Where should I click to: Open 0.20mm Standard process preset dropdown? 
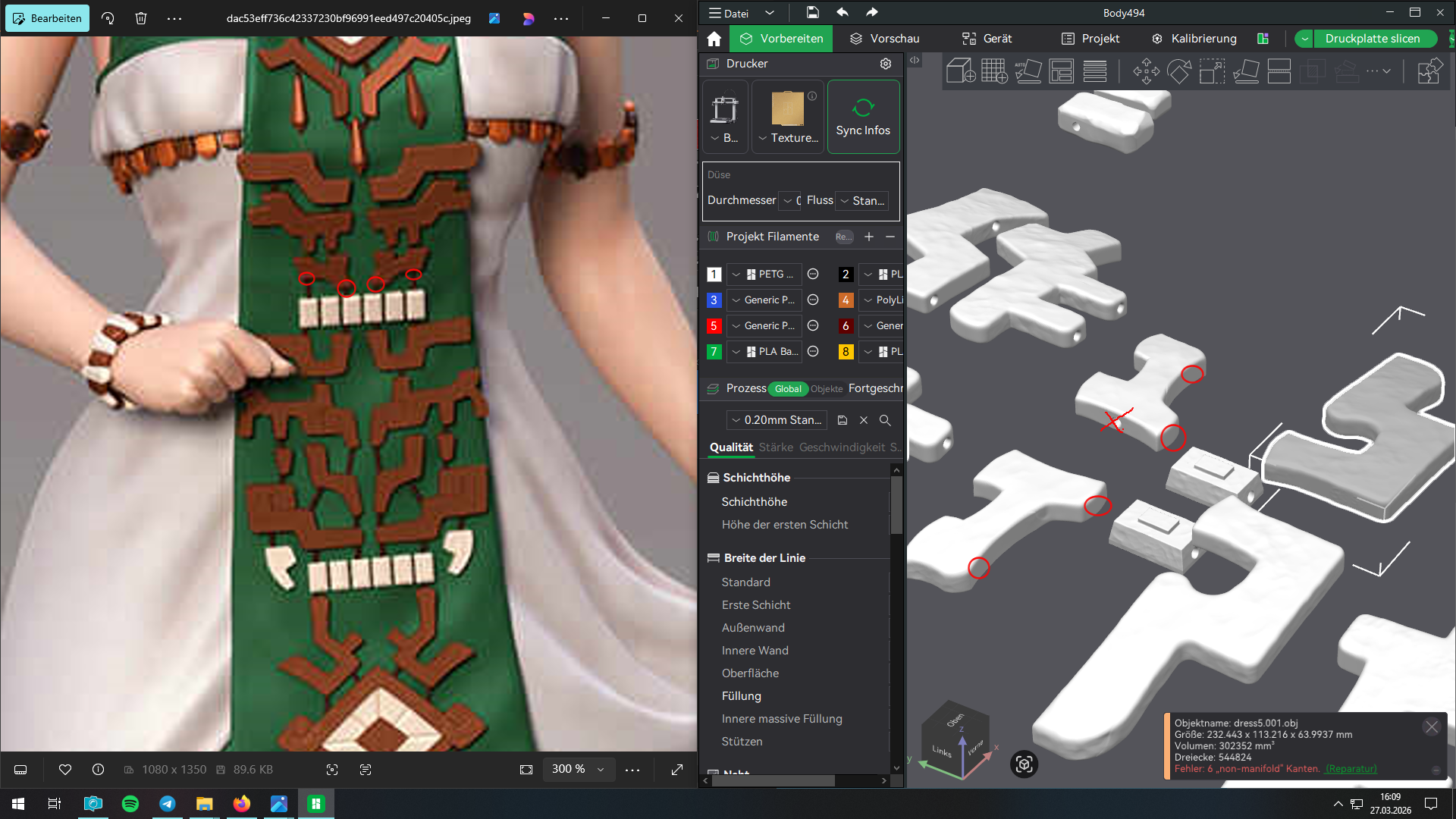777,420
